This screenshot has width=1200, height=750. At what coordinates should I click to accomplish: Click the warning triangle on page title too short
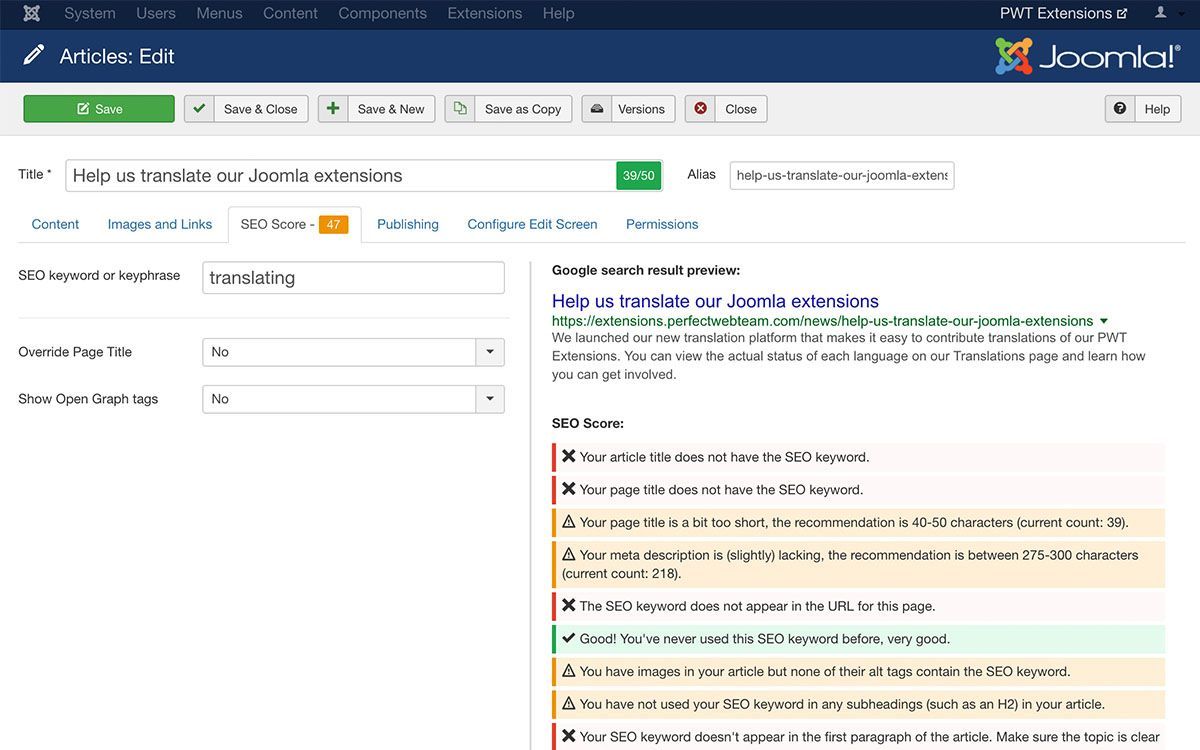click(x=568, y=522)
